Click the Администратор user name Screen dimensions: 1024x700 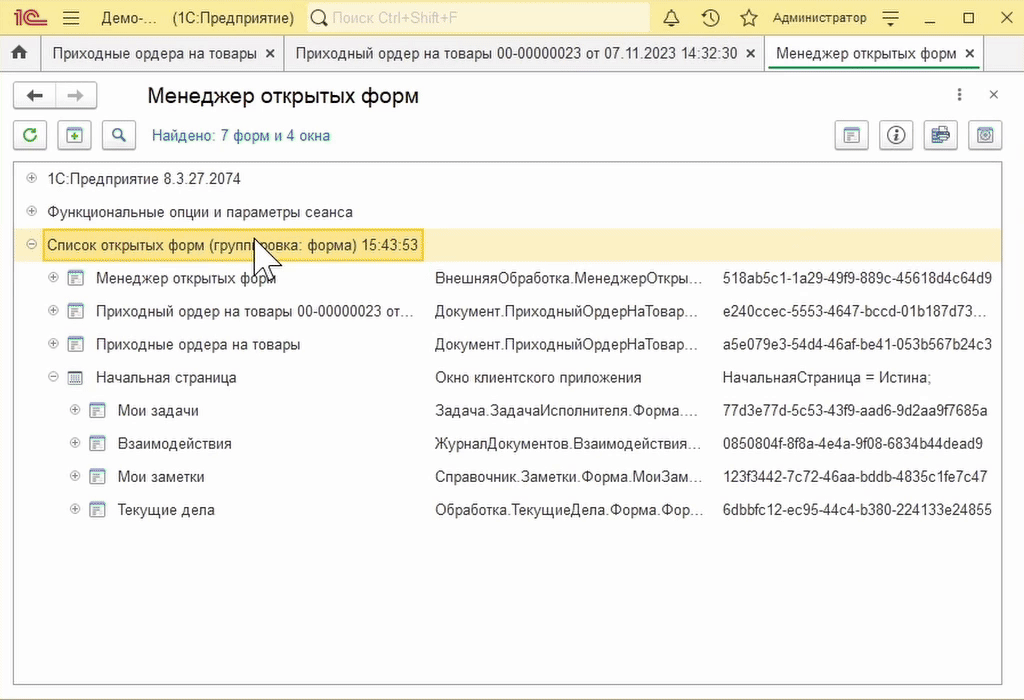[x=820, y=18]
